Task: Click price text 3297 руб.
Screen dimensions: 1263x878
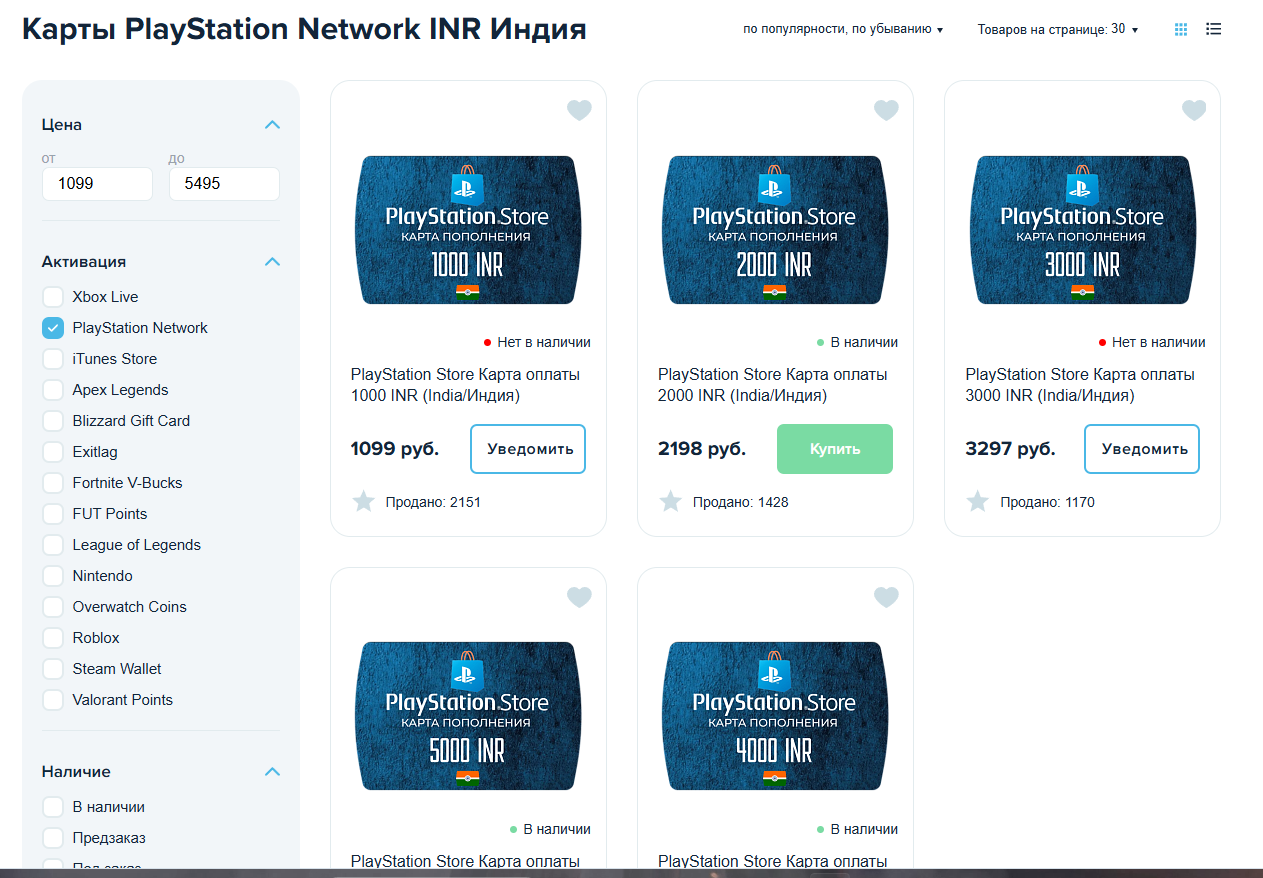Action: click(x=1010, y=449)
